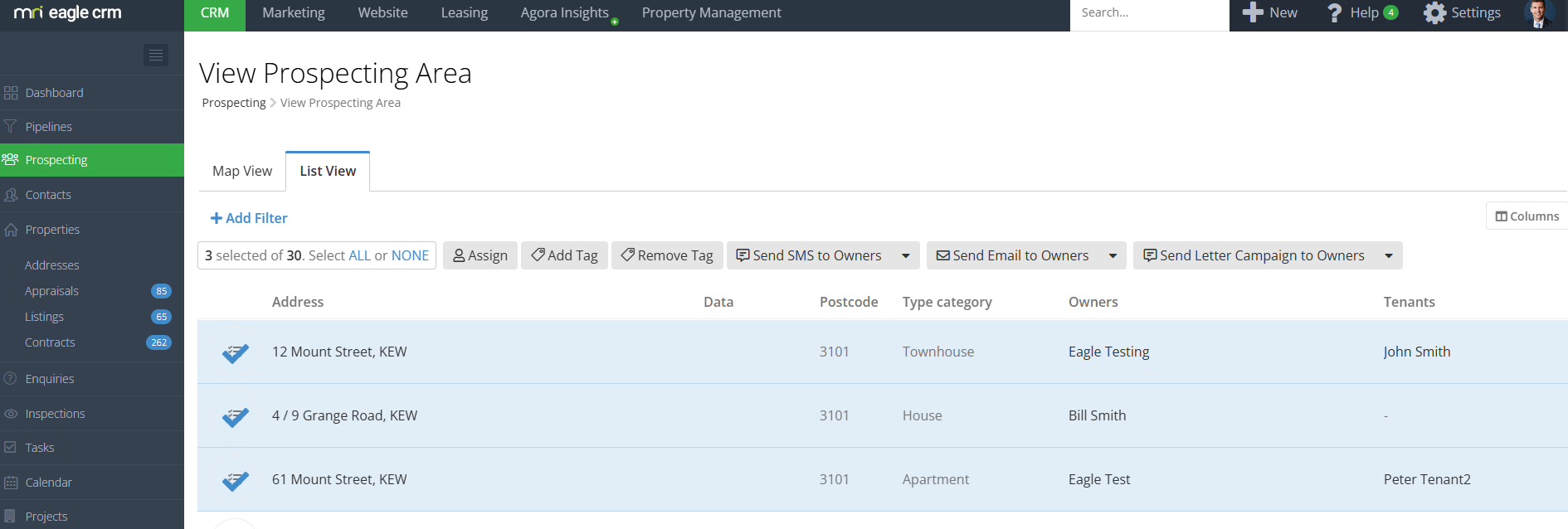Screen dimensions: 1568x529
Task: Open the Help question mark icon
Action: (1334, 13)
